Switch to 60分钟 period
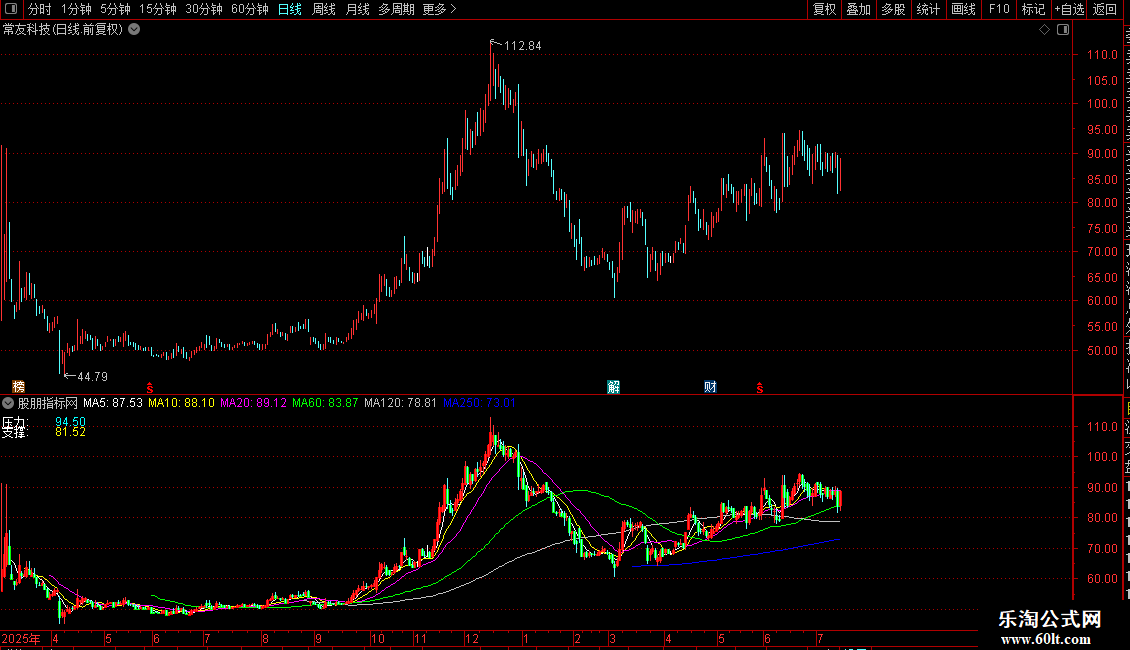The image size is (1130, 650). coord(250,9)
